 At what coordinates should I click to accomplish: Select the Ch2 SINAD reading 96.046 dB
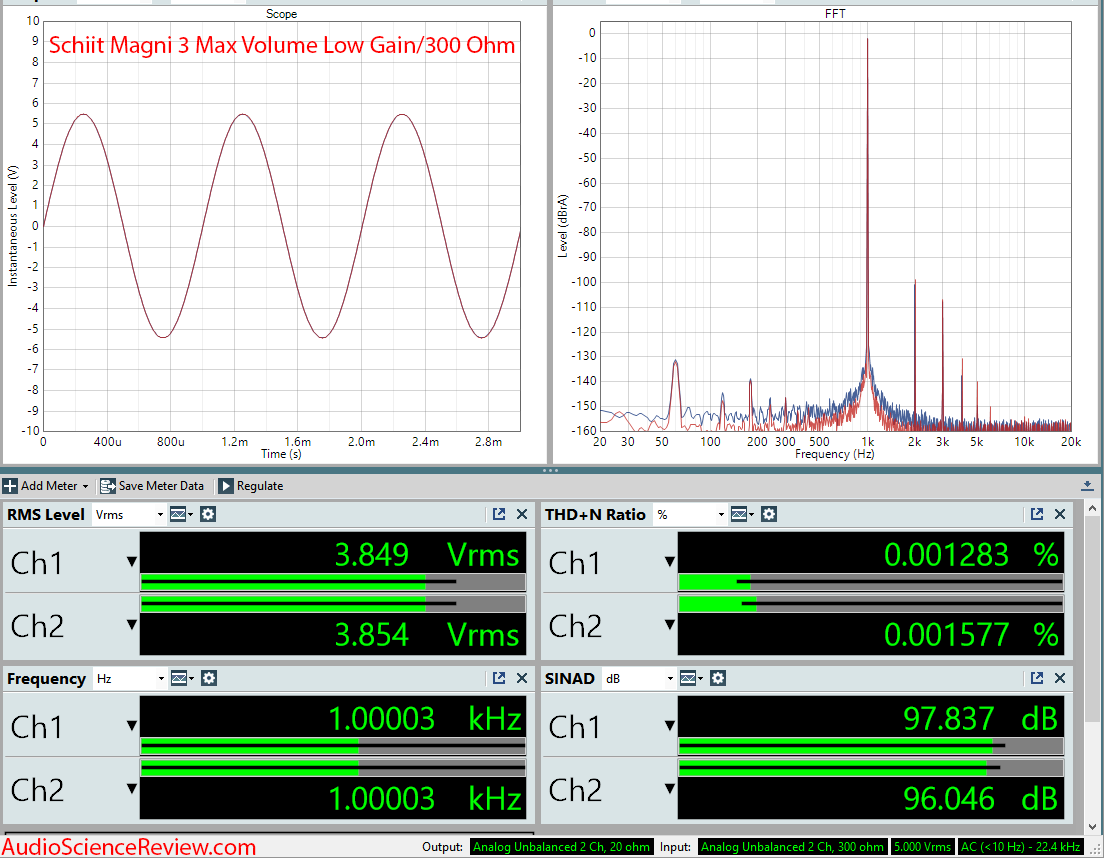pyautogui.click(x=981, y=799)
